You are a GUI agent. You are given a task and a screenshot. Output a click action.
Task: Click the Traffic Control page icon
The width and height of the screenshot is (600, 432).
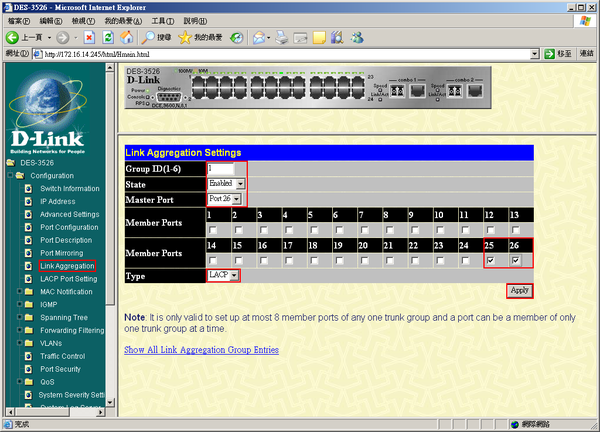click(28, 356)
